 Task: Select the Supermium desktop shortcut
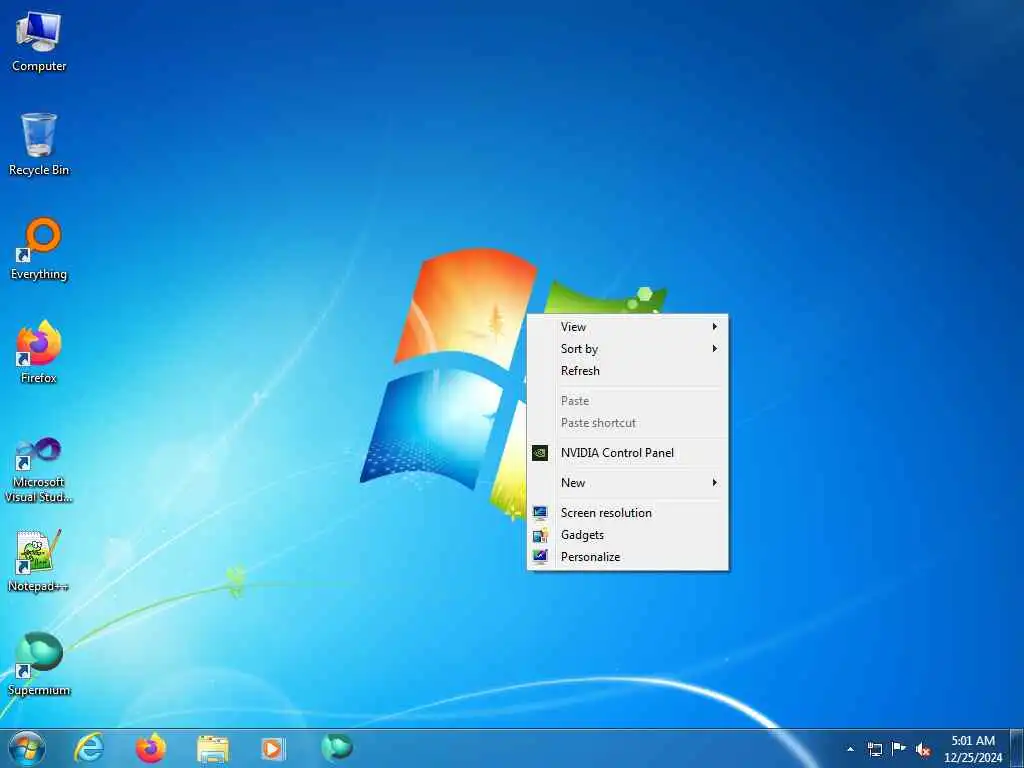tap(39, 665)
